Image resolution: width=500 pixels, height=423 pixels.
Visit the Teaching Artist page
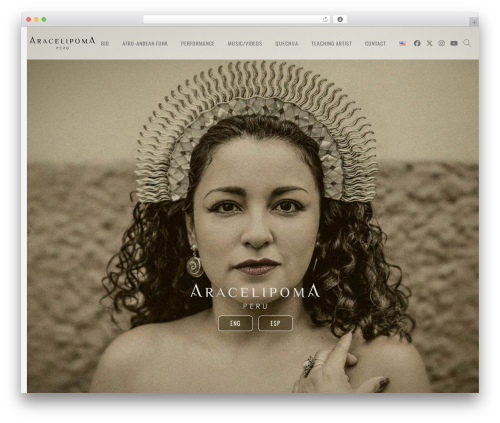pos(332,44)
